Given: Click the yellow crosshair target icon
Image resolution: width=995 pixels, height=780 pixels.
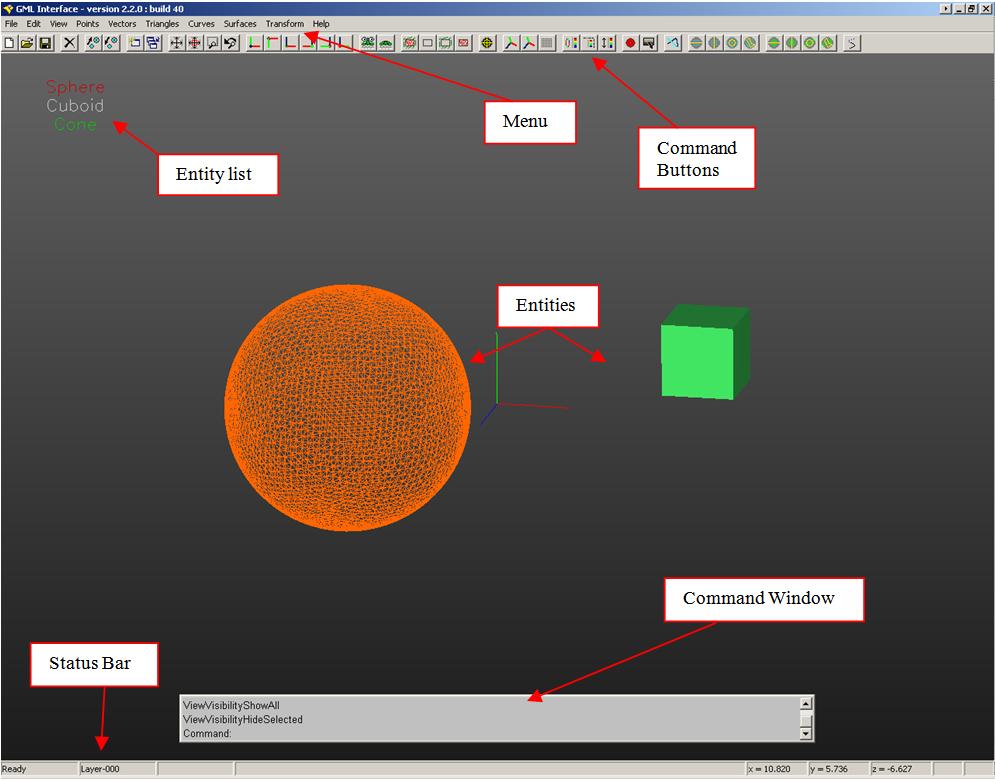Looking at the screenshot, I should pyautogui.click(x=487, y=43).
